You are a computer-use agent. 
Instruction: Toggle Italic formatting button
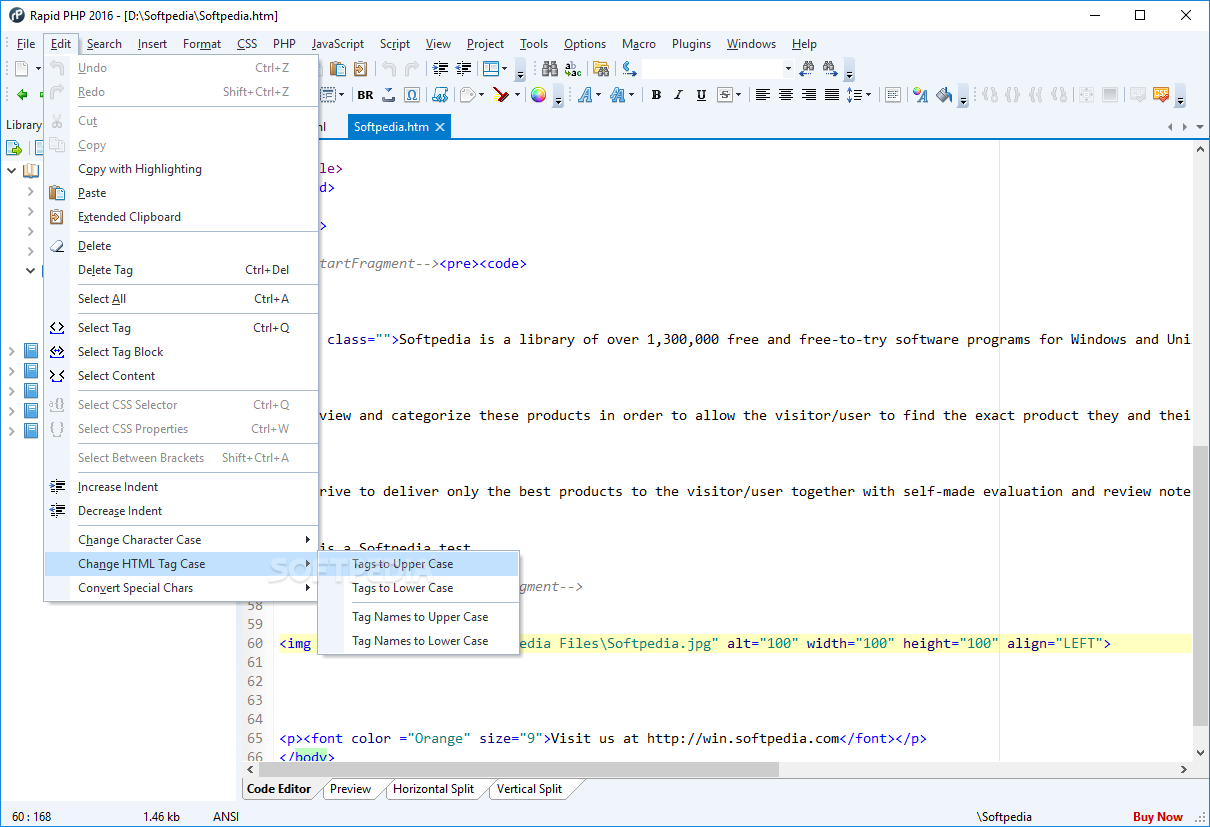[x=678, y=95]
